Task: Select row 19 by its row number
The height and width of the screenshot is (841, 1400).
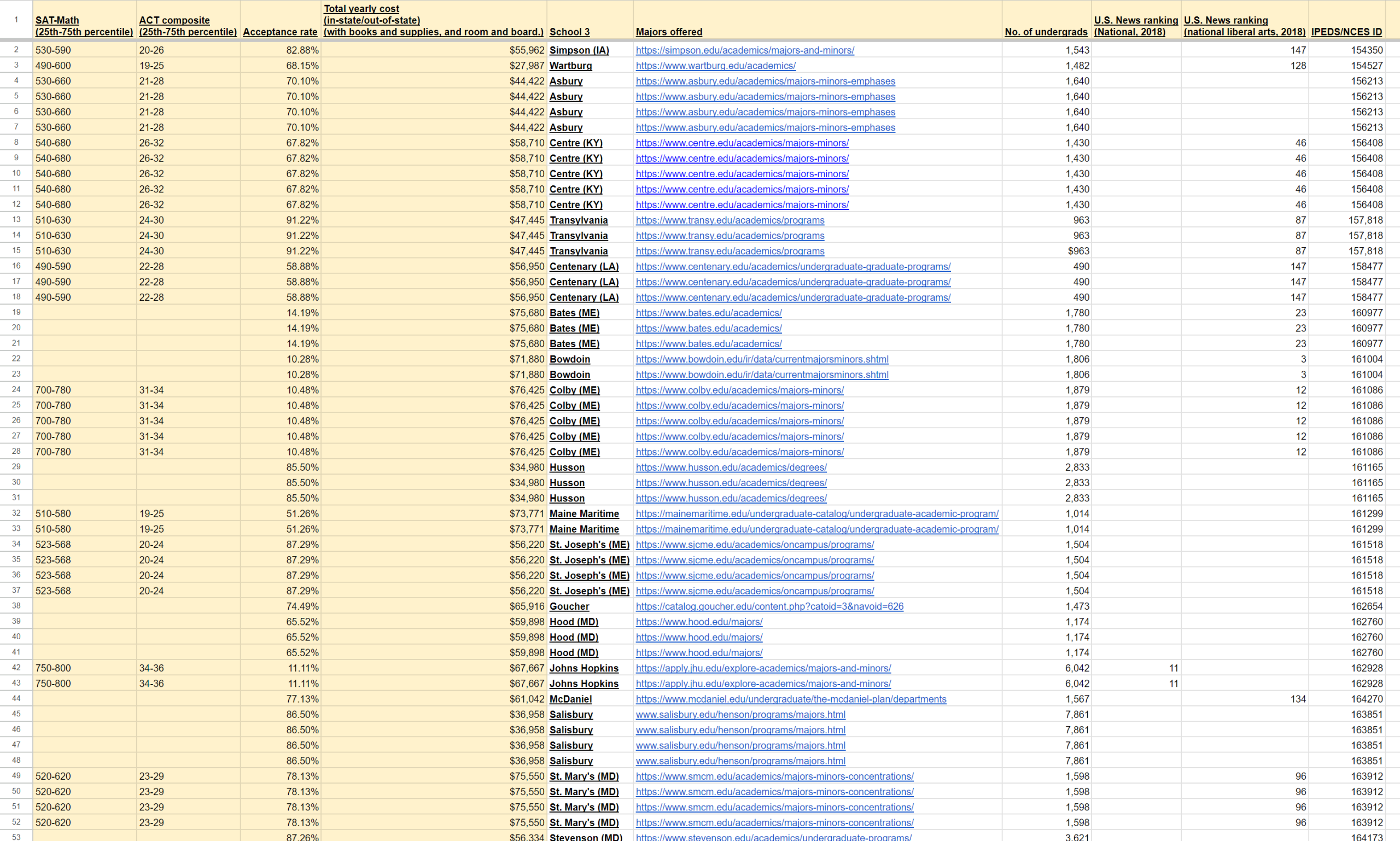Action: [x=16, y=312]
